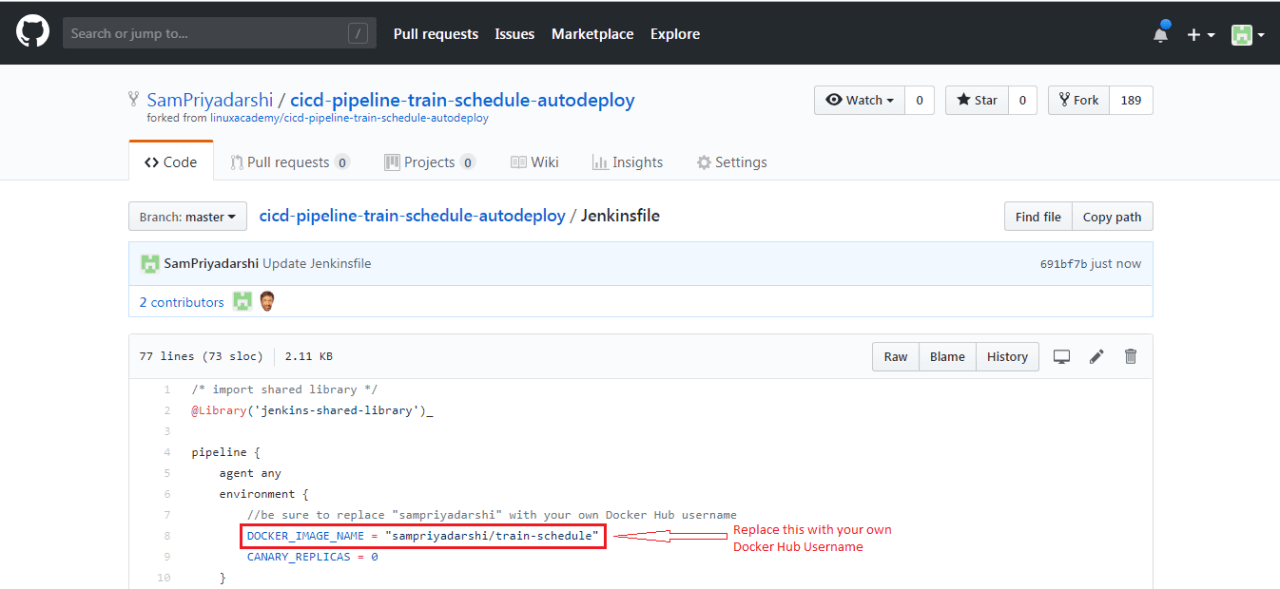Go to Explore
The height and width of the screenshot is (589, 1280).
pyautogui.click(x=675, y=34)
